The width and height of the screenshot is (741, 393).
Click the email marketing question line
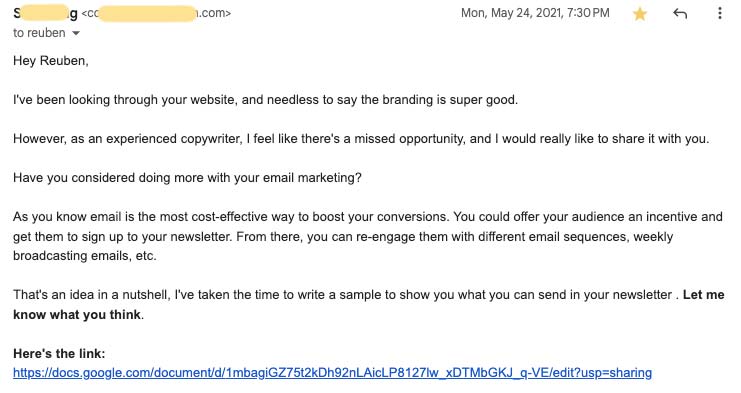[x=187, y=178]
